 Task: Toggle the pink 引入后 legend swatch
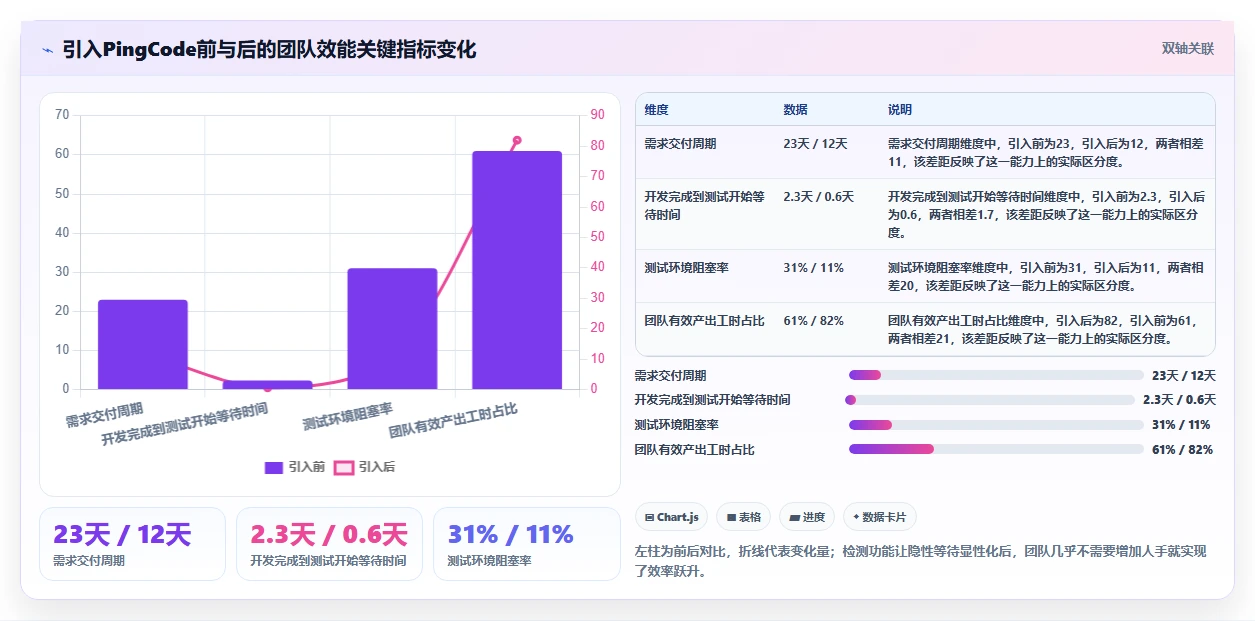tap(344, 467)
